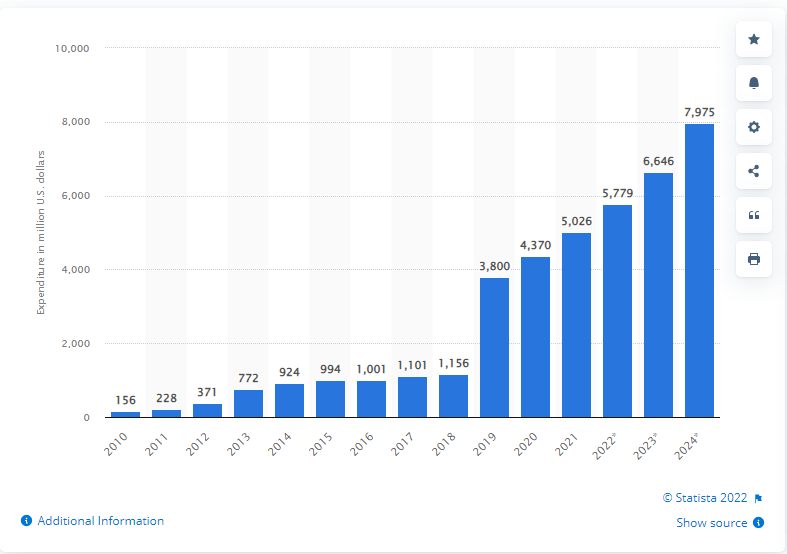Select the 2014 bar labeled 924

tap(289, 400)
